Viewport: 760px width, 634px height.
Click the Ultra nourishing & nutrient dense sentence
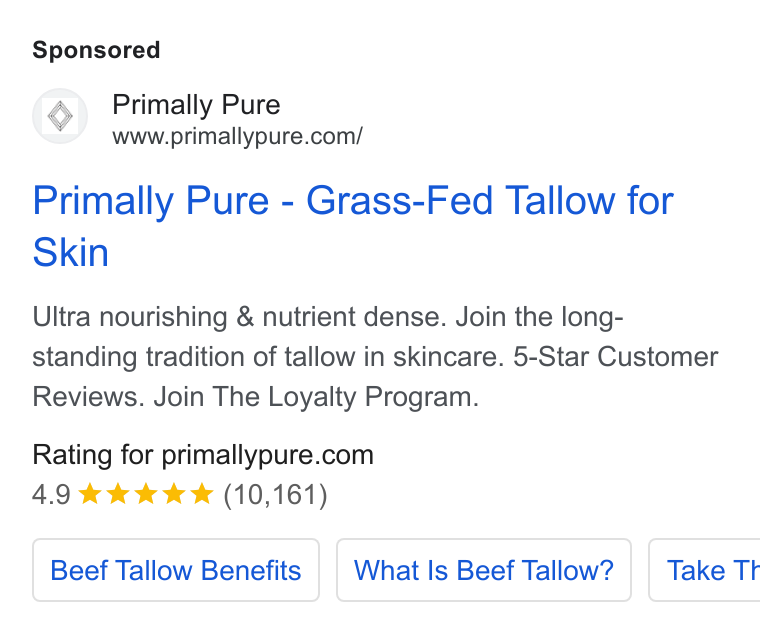tap(239, 317)
